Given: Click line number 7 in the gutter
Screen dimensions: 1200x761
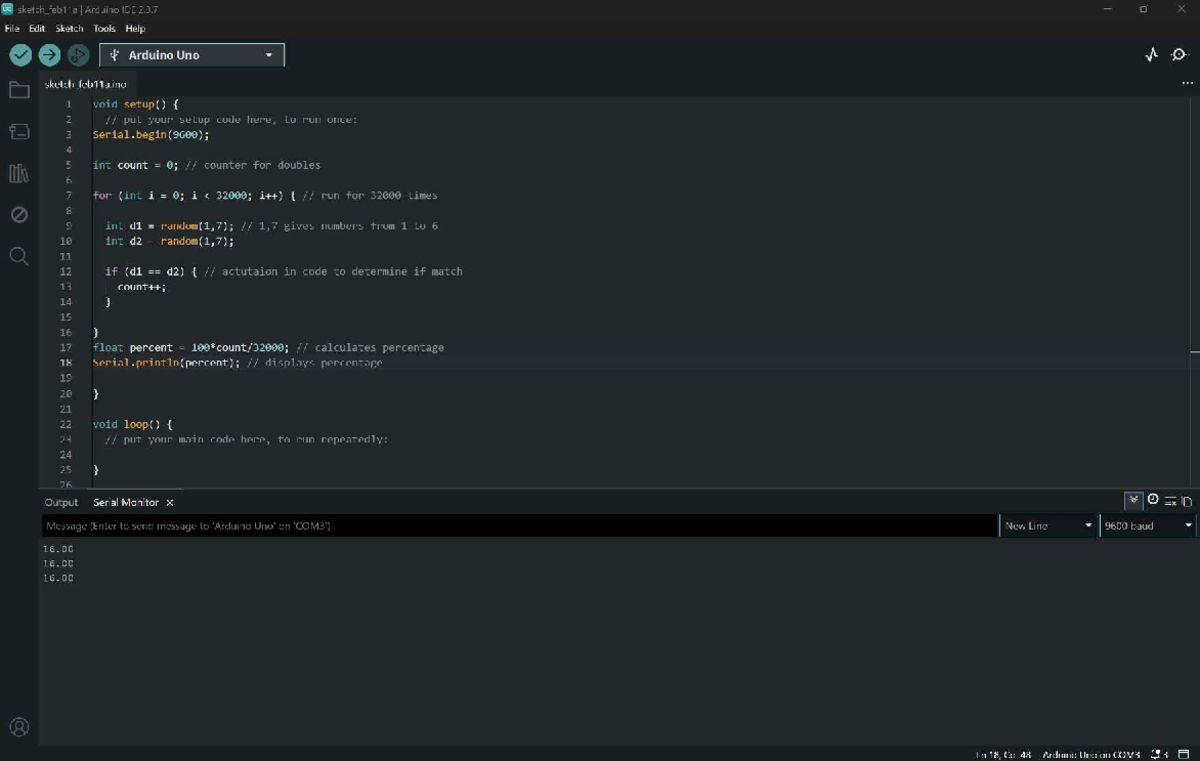Looking at the screenshot, I should click(68, 195).
